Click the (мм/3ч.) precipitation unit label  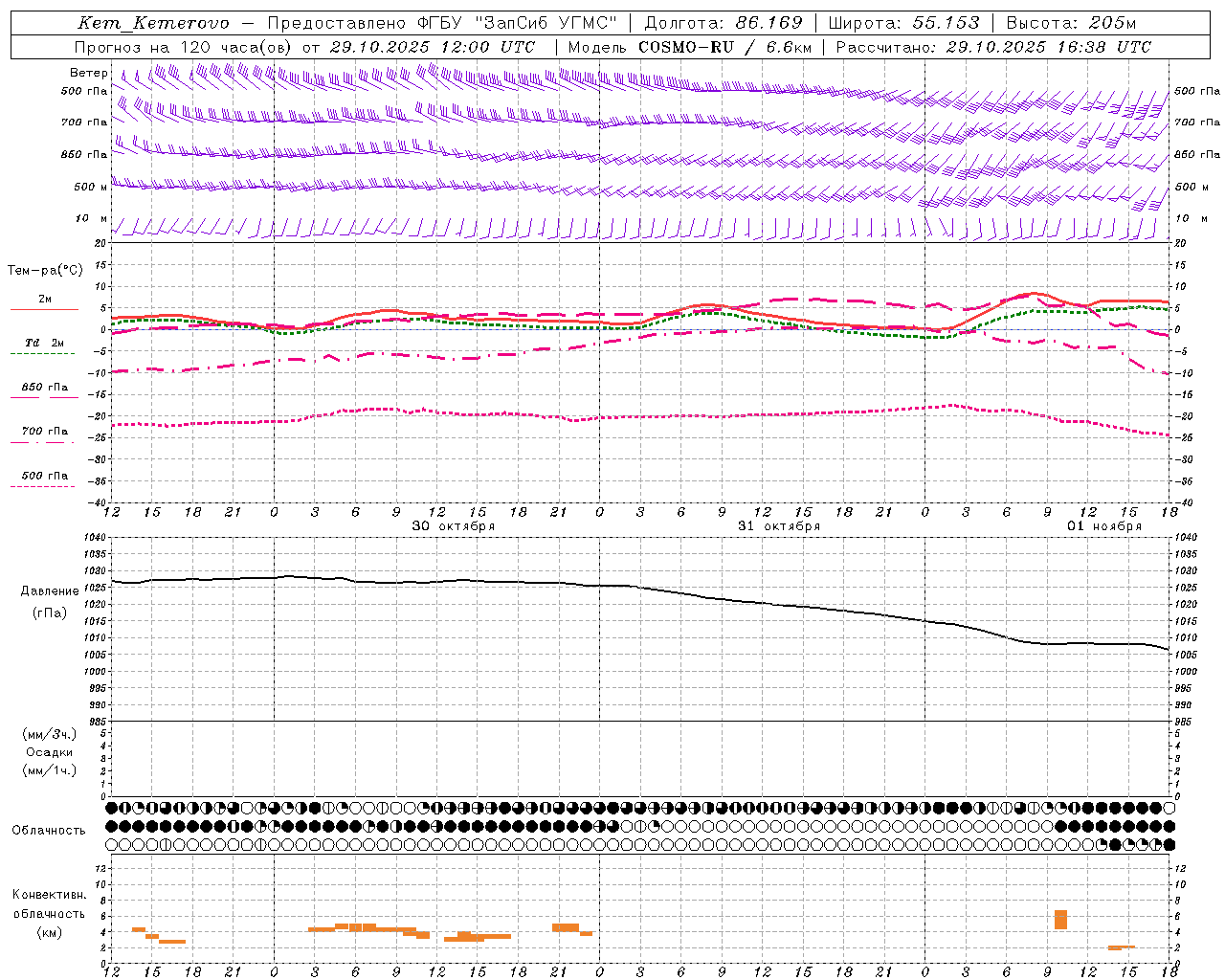[x=49, y=735]
